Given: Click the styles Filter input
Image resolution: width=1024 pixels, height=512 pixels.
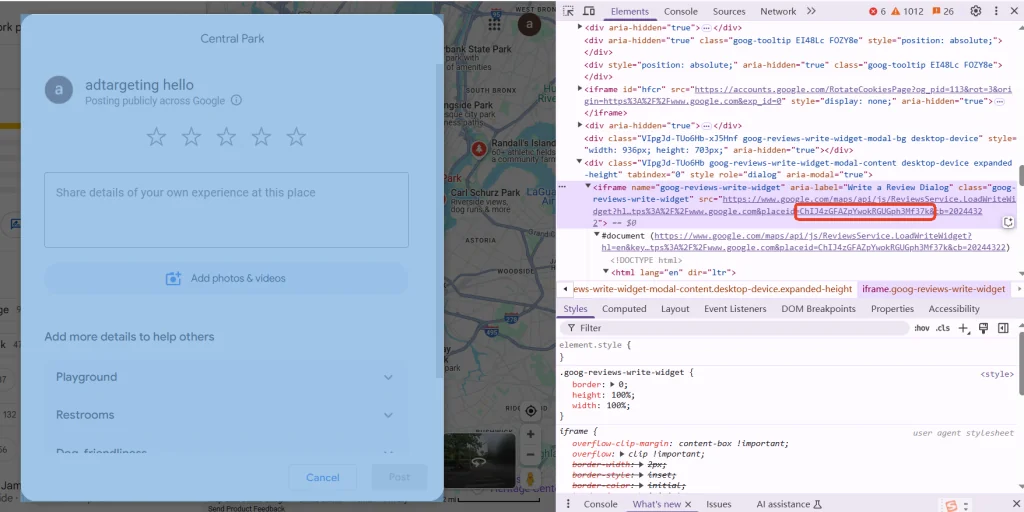Looking at the screenshot, I should click(x=737, y=328).
